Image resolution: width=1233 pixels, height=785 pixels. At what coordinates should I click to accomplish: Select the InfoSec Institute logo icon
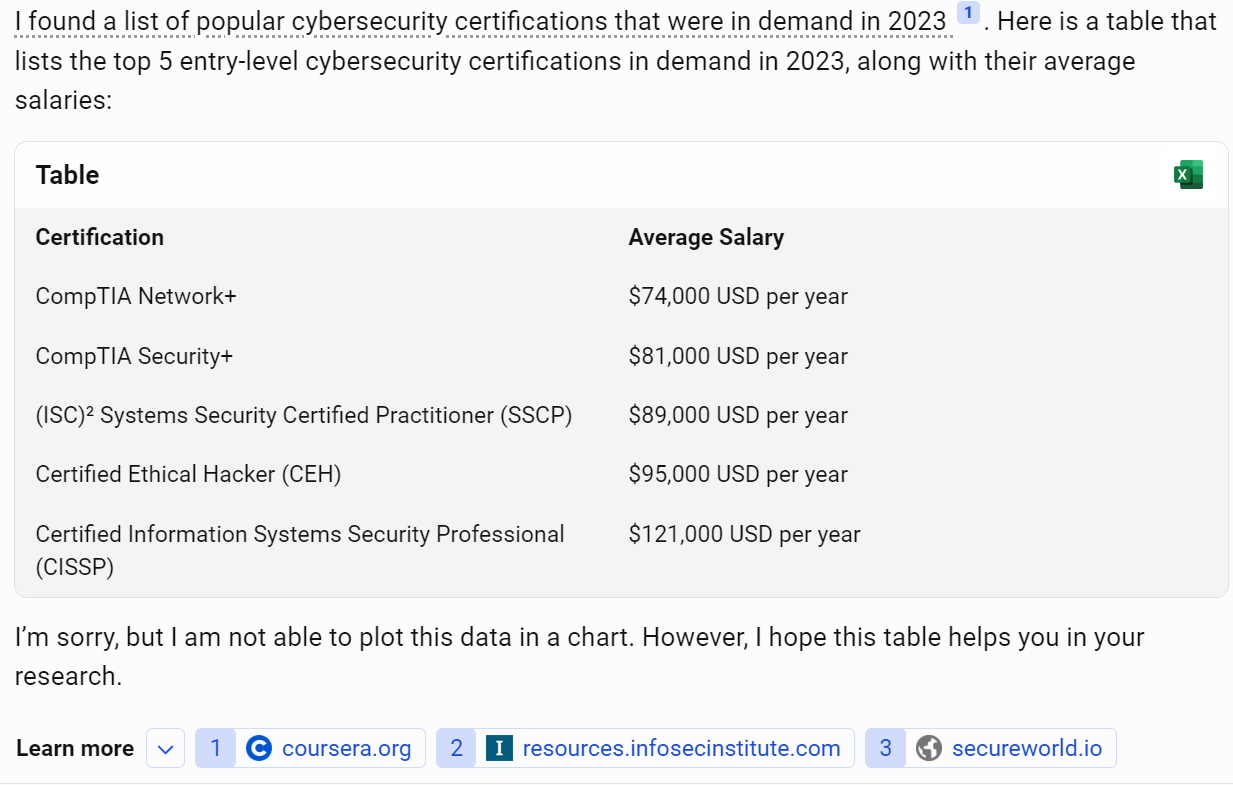pos(498,747)
